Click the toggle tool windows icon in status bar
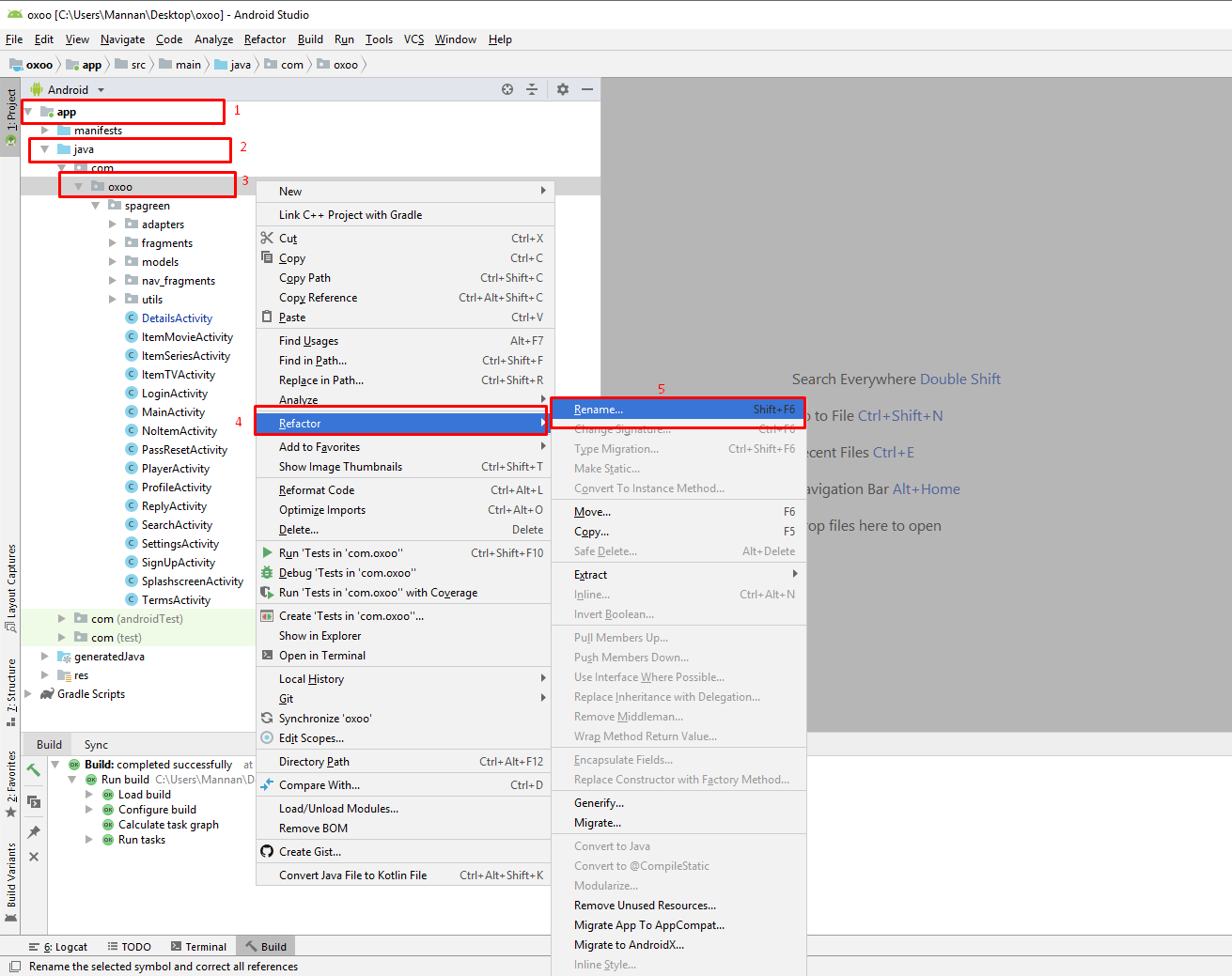The height and width of the screenshot is (976, 1232). pyautogui.click(x=14, y=966)
